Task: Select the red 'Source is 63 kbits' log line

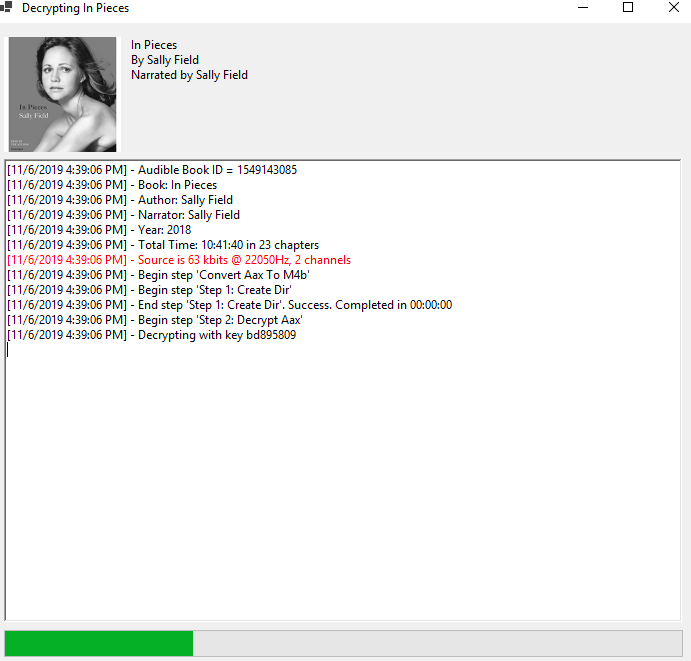Action: pos(179,260)
